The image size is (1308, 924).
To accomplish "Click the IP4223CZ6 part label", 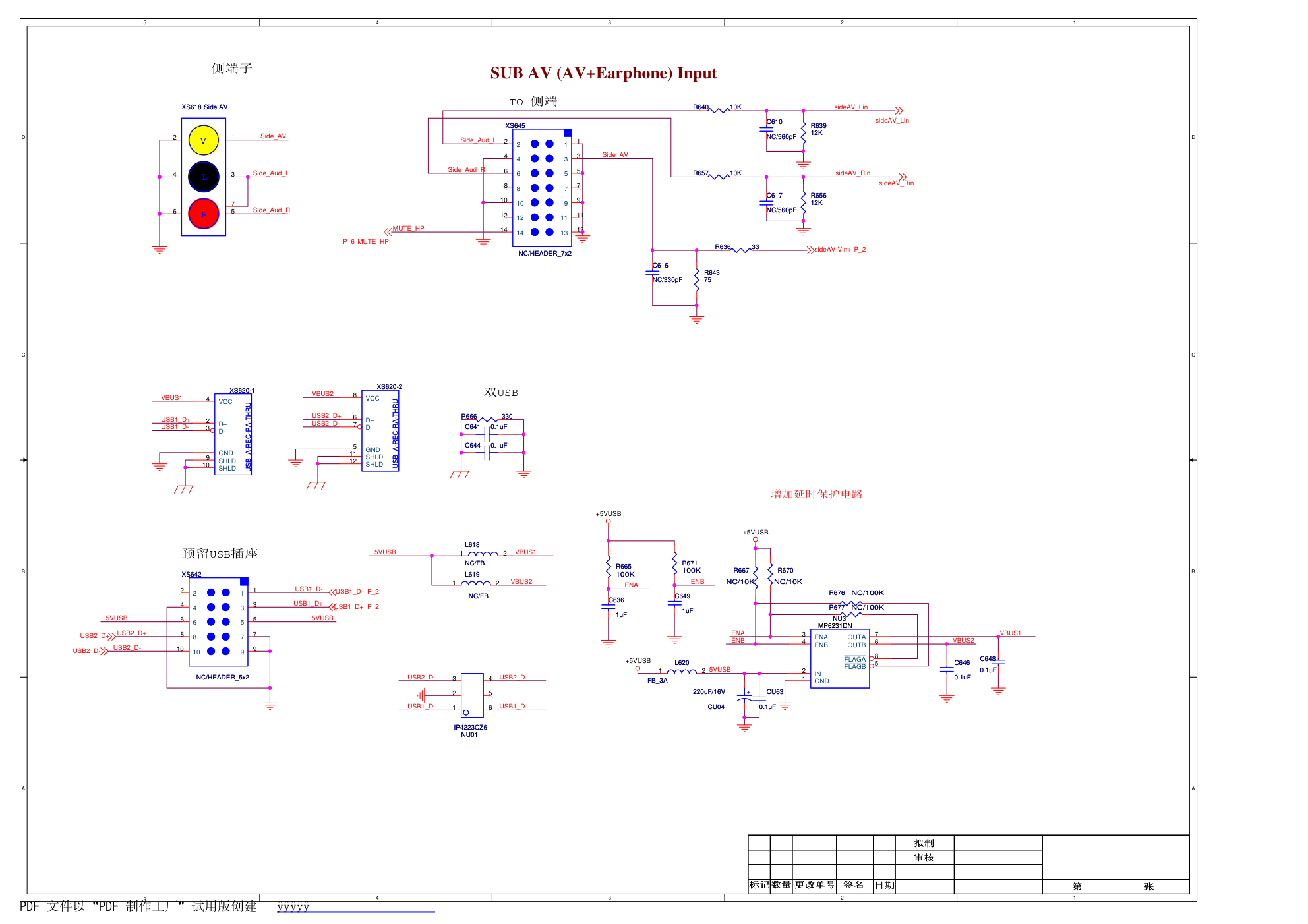I will point(470,727).
